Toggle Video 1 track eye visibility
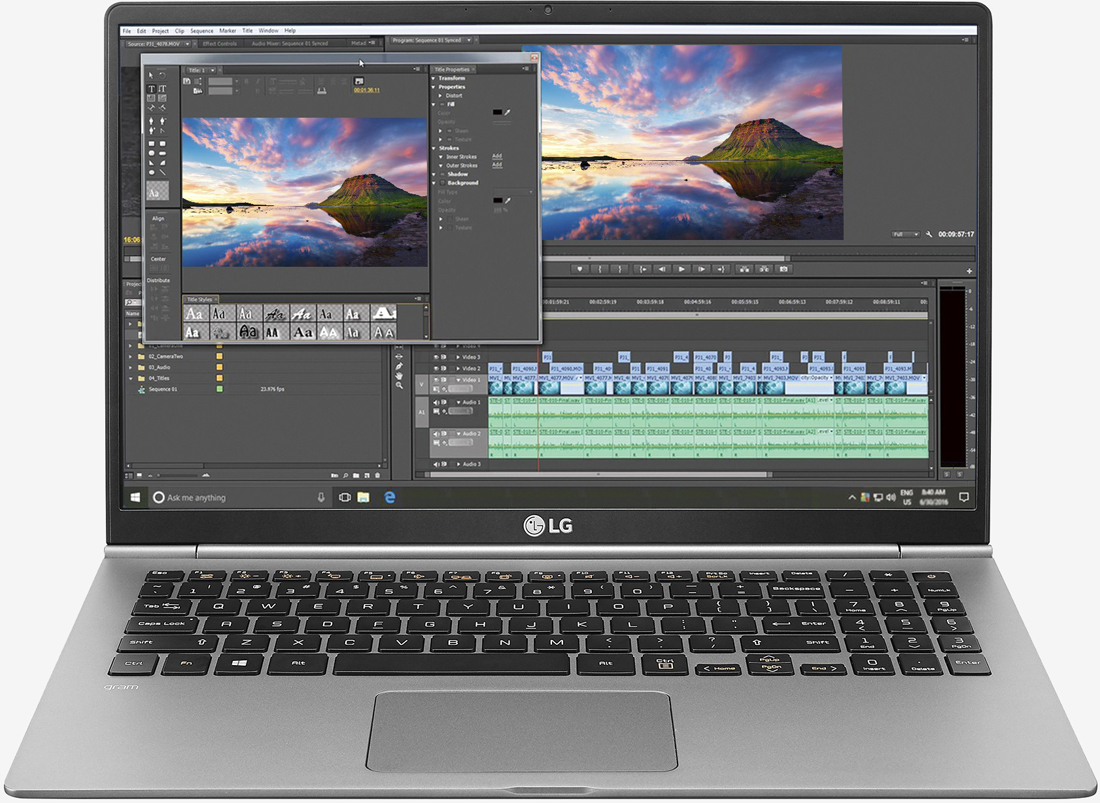 (436, 379)
